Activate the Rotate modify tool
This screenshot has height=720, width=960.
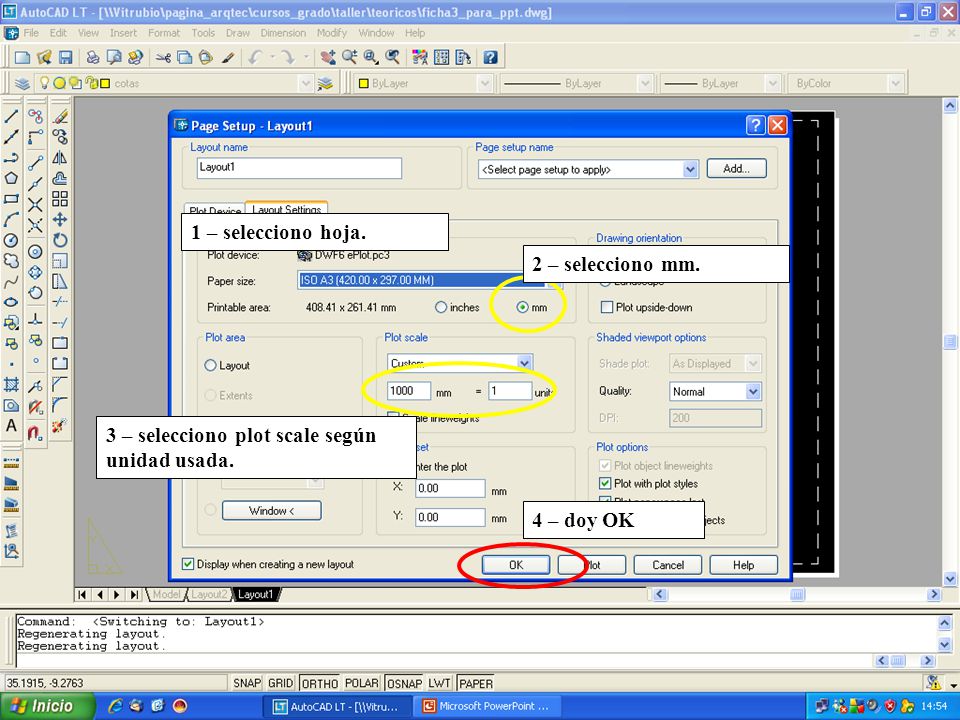pos(60,240)
